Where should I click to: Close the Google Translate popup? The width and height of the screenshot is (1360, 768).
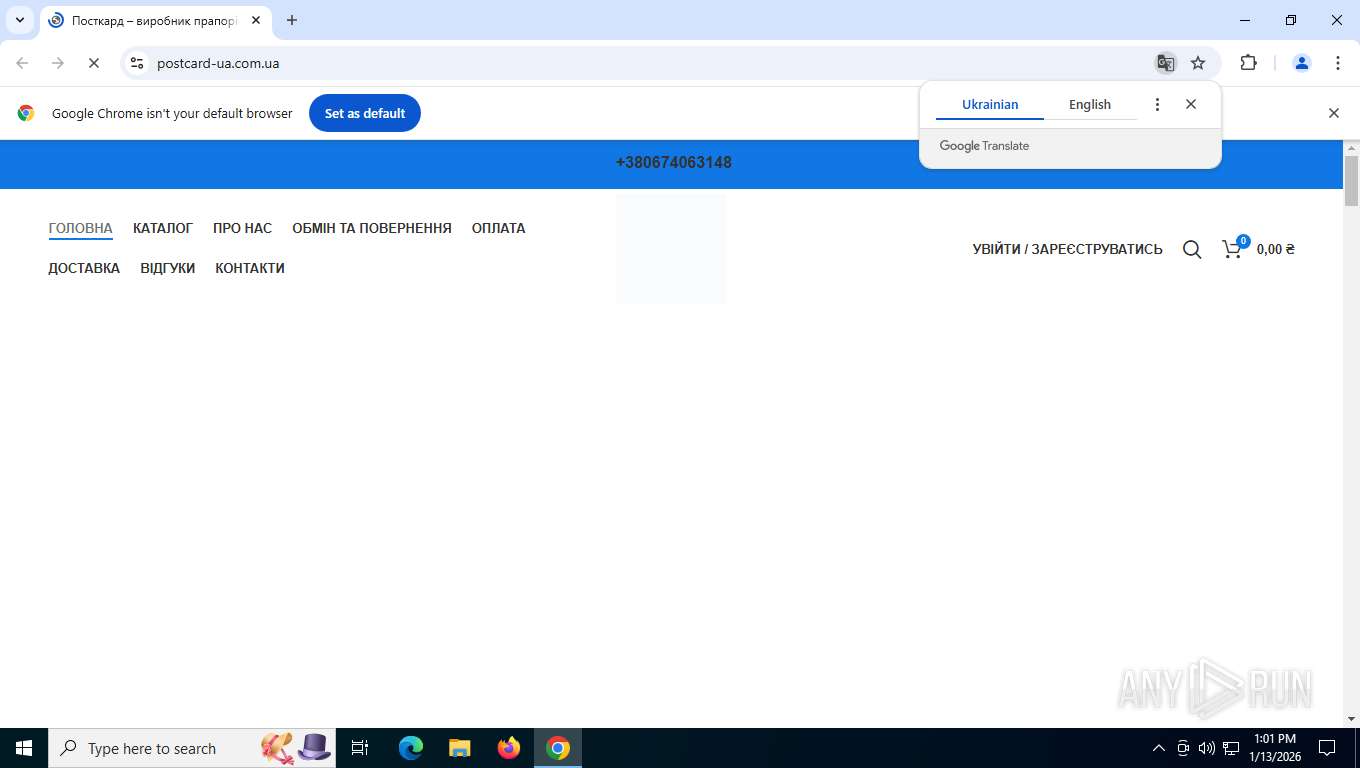pos(1191,104)
